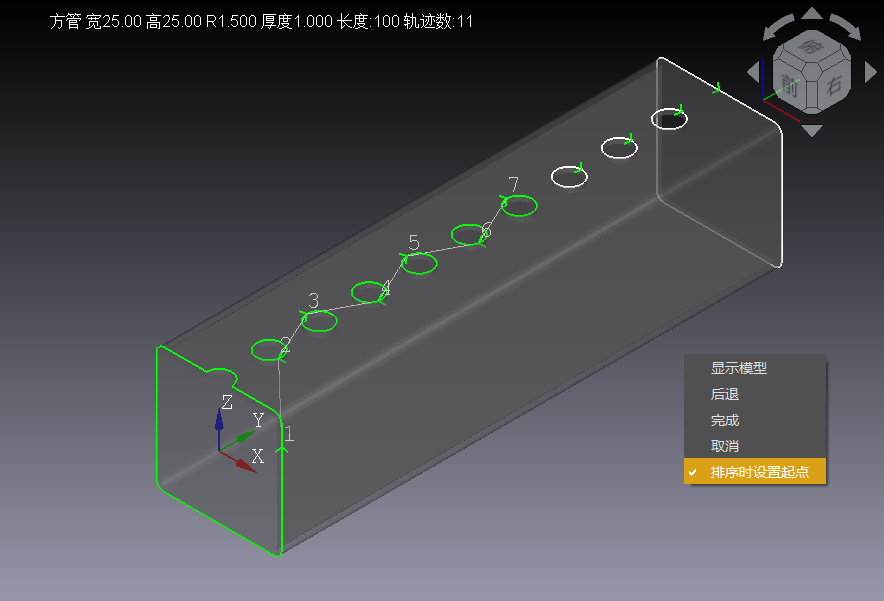
Task: Roll view with the counter-clockwise curved arrow
Action: [780, 26]
